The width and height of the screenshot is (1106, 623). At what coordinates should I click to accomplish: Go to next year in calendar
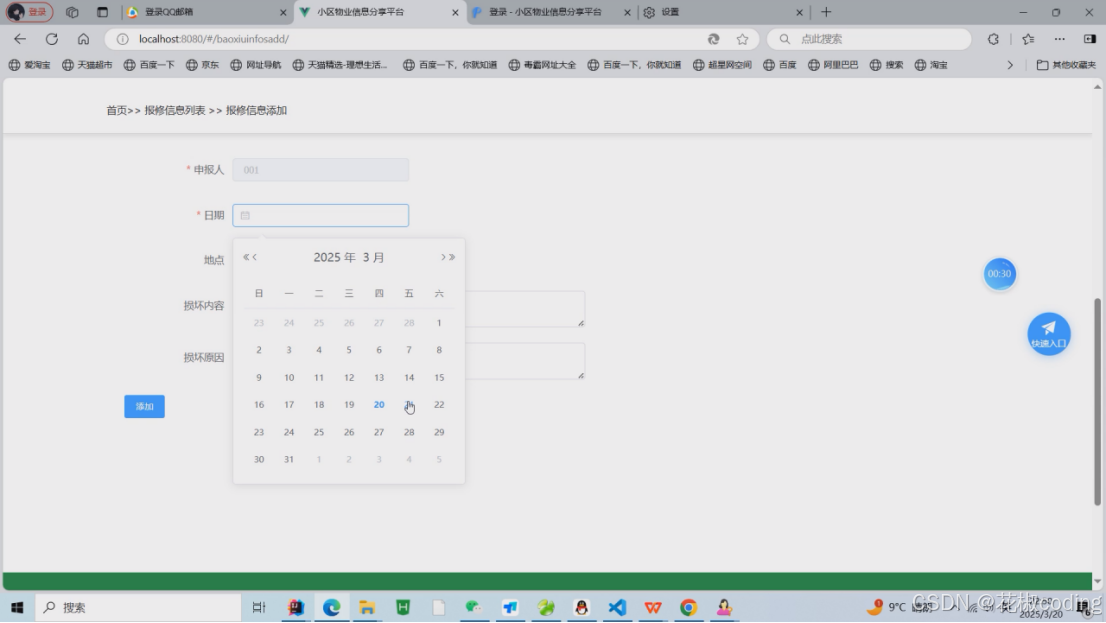point(452,258)
